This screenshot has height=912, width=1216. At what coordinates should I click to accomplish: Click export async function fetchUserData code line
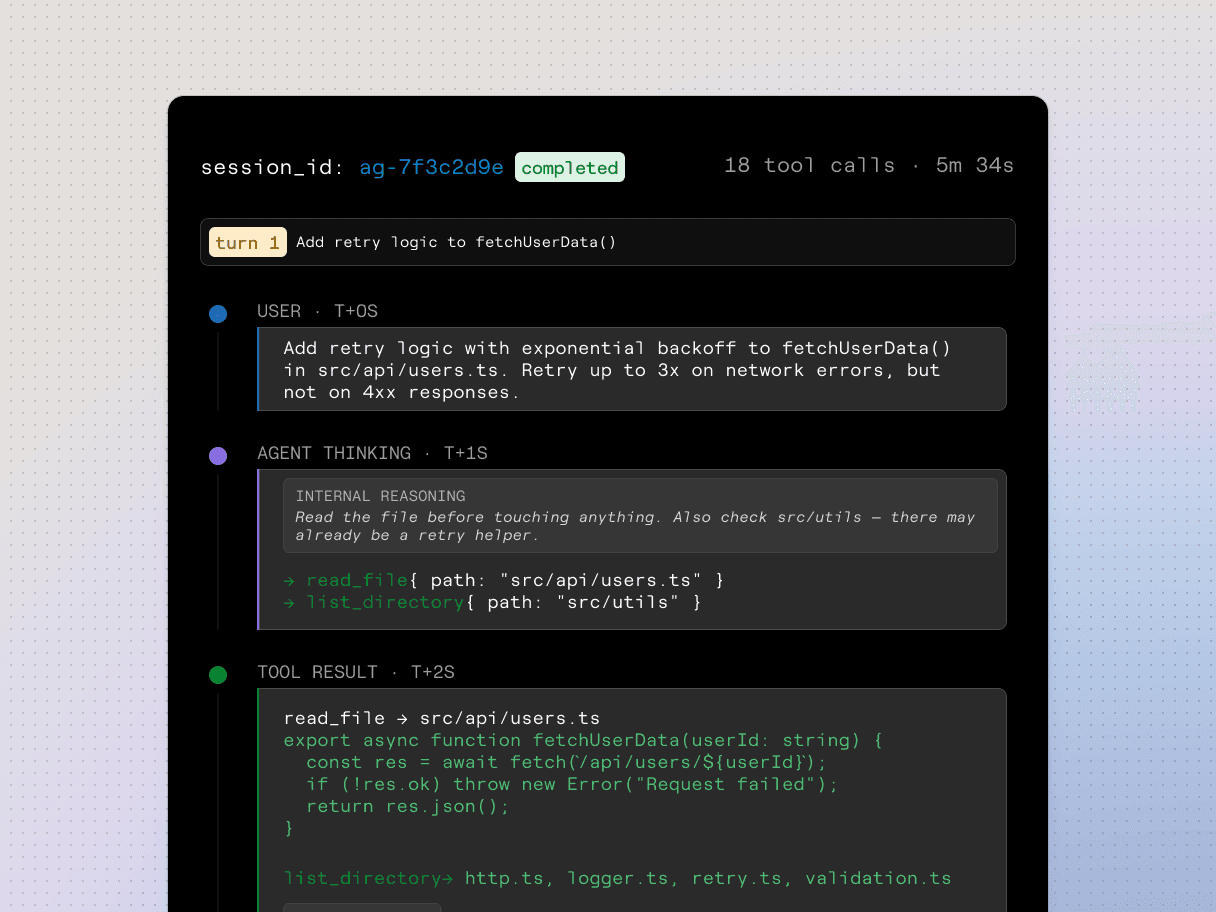coord(583,740)
